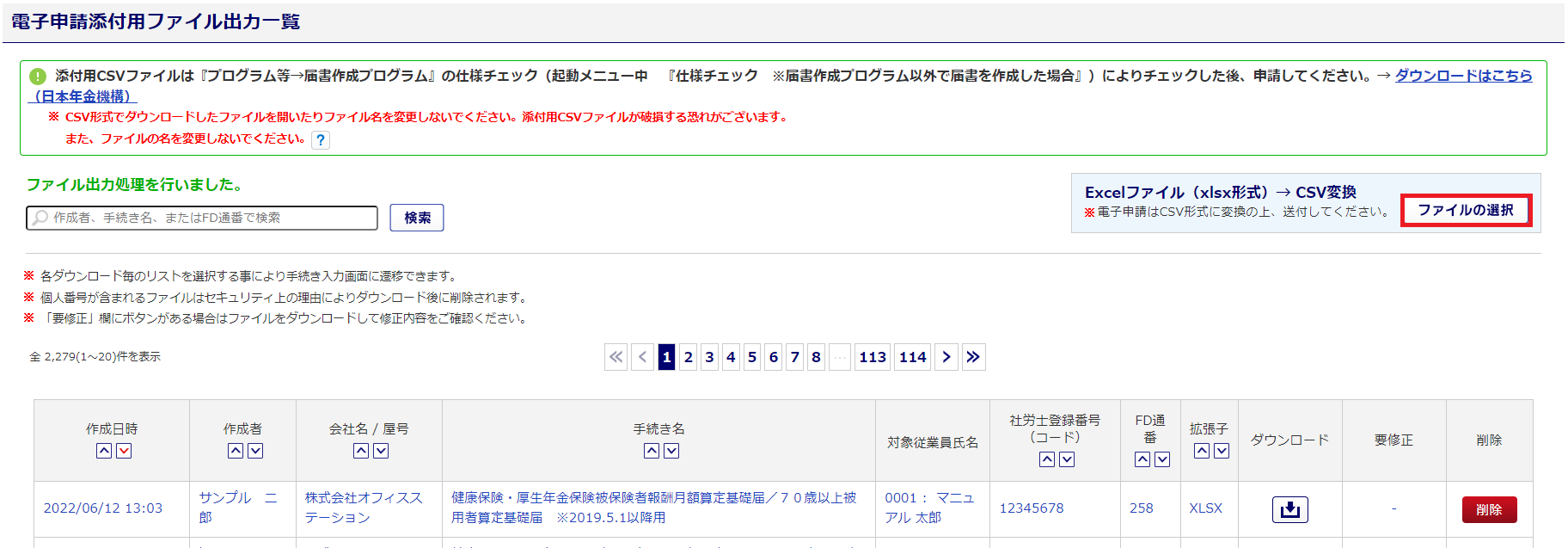Viewport: 1568px width, 548px height.
Task: Click registration number 12345678
Action: (x=1032, y=508)
